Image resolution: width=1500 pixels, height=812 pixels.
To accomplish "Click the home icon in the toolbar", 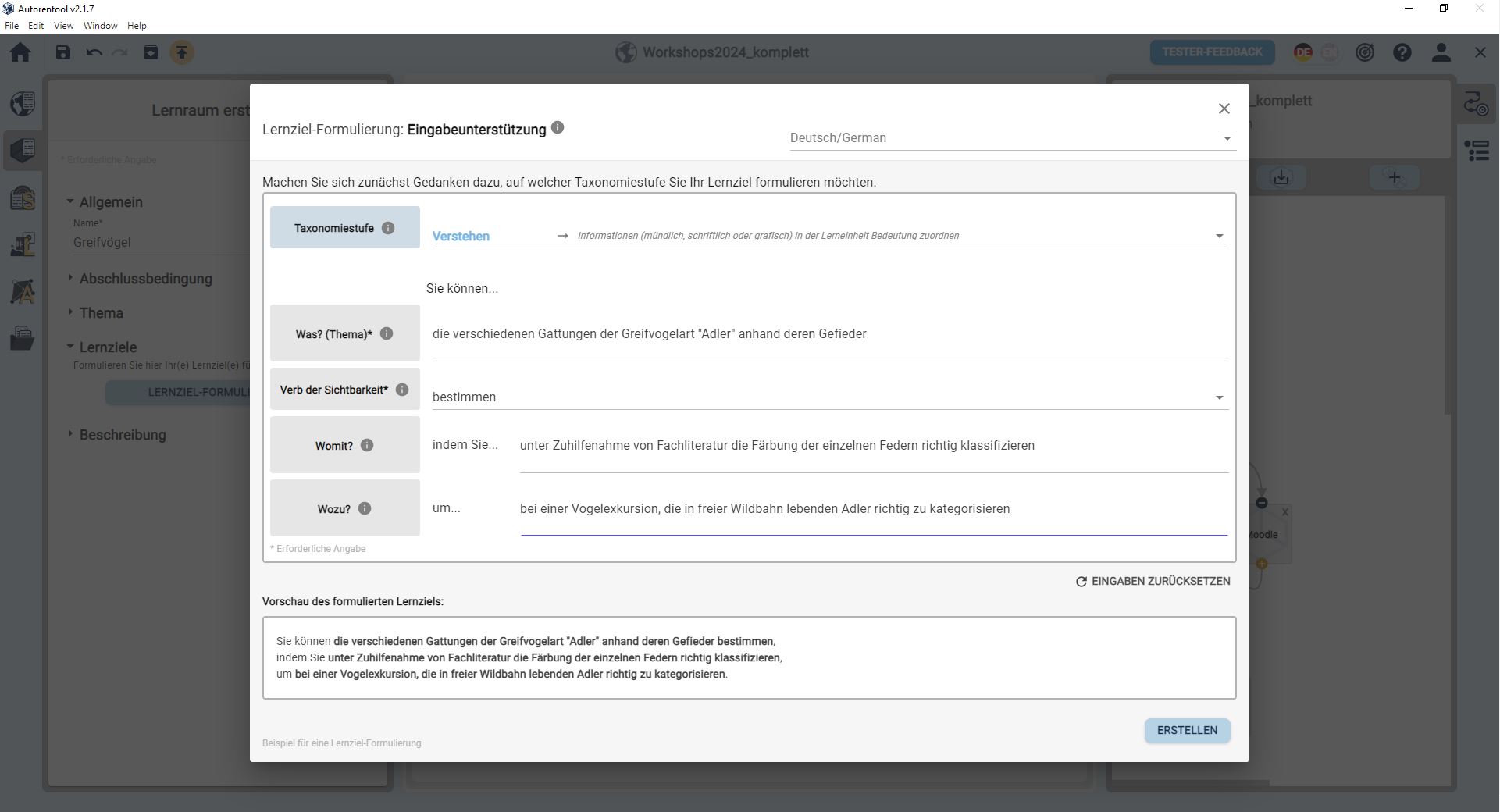I will pyautogui.click(x=20, y=52).
